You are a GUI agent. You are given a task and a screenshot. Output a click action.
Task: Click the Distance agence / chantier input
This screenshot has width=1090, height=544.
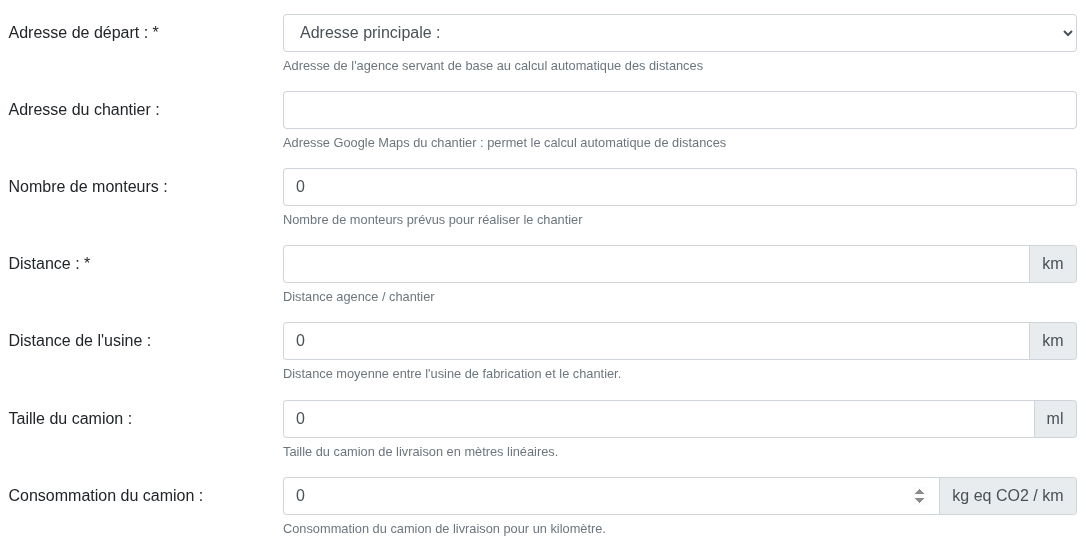tap(655, 264)
